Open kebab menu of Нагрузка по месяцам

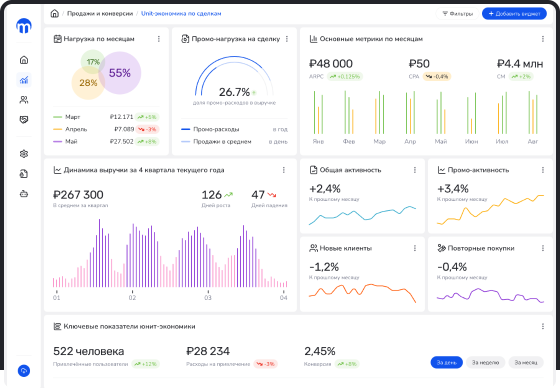[159, 39]
